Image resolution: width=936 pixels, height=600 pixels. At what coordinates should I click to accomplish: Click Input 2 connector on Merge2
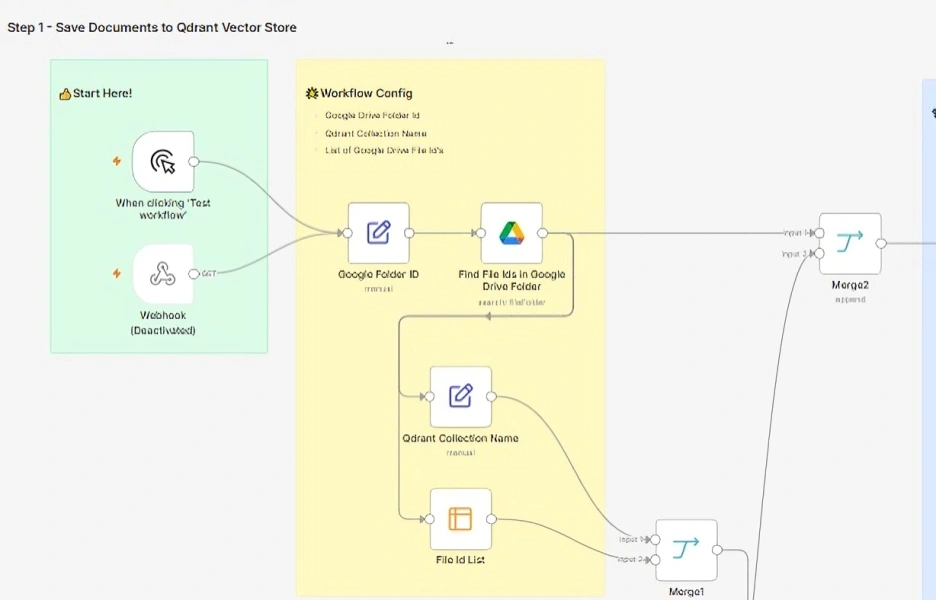820,254
